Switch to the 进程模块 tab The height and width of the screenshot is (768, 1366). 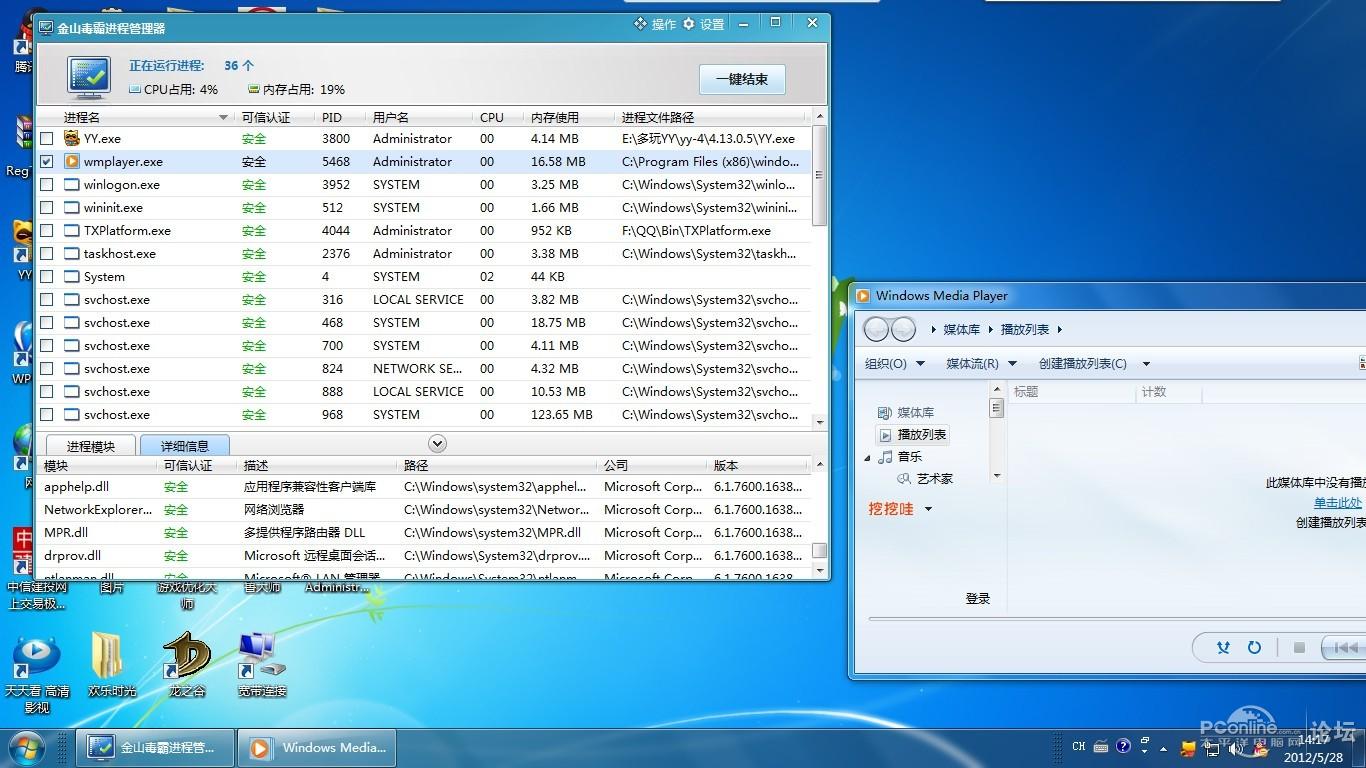pos(91,446)
